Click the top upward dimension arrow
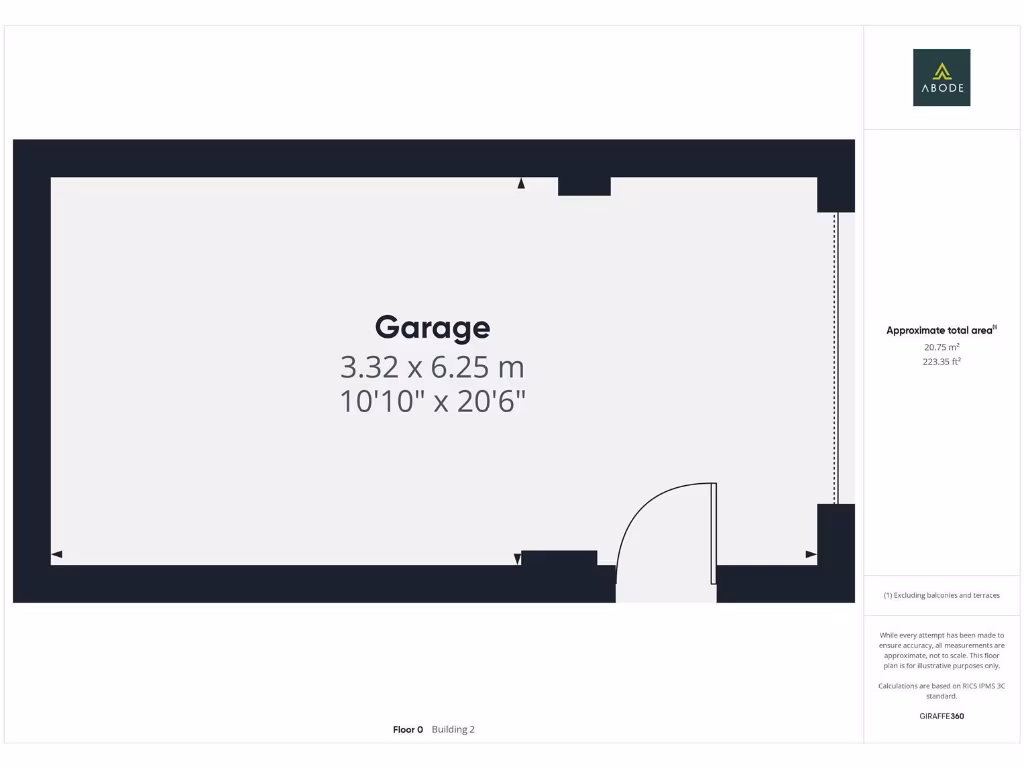The image size is (1024, 768). 521,184
